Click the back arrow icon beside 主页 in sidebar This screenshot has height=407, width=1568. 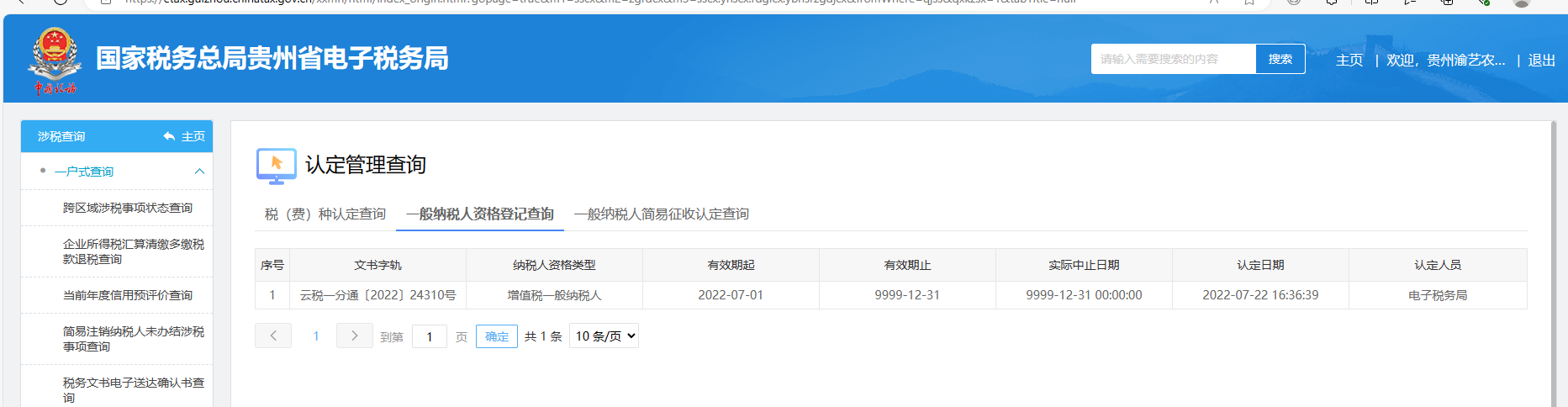pyautogui.click(x=169, y=136)
